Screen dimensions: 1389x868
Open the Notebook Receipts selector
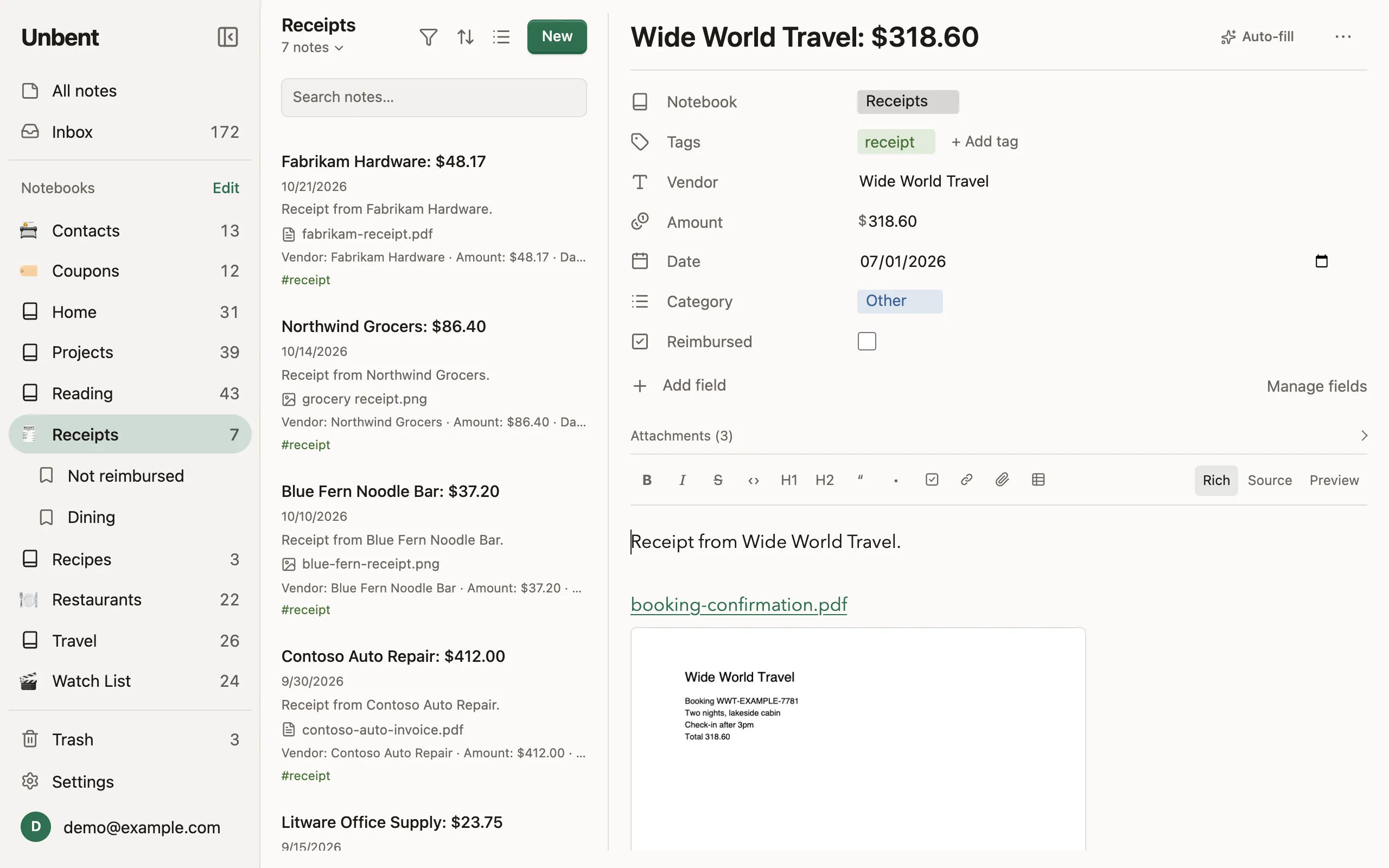(x=907, y=101)
